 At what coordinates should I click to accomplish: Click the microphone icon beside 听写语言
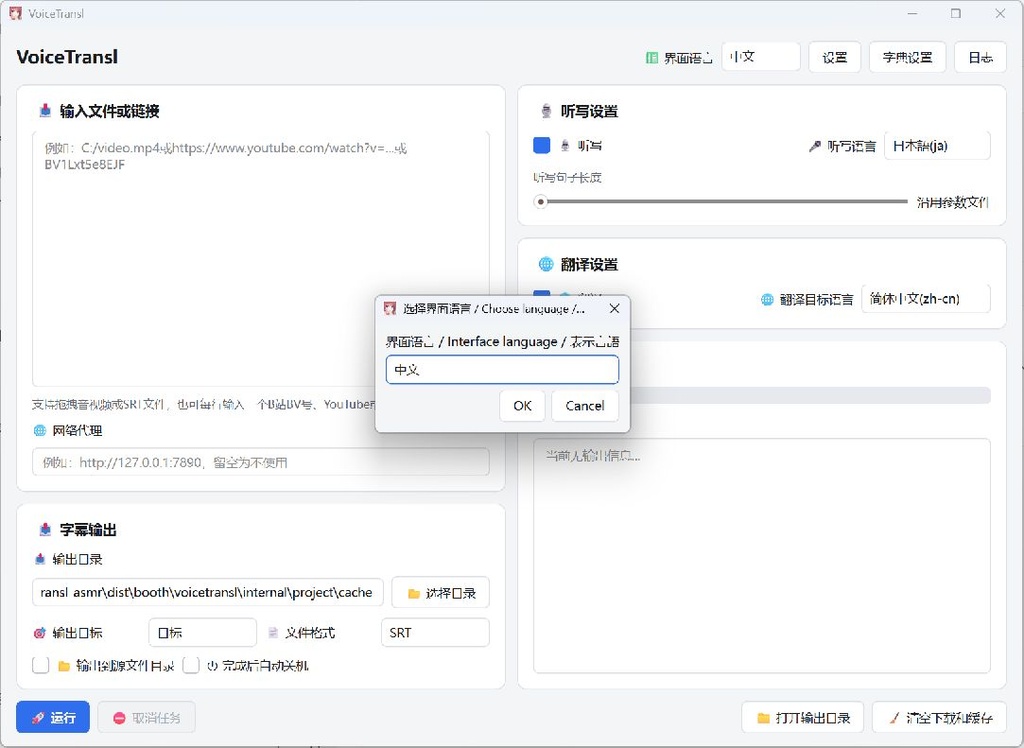click(814, 146)
